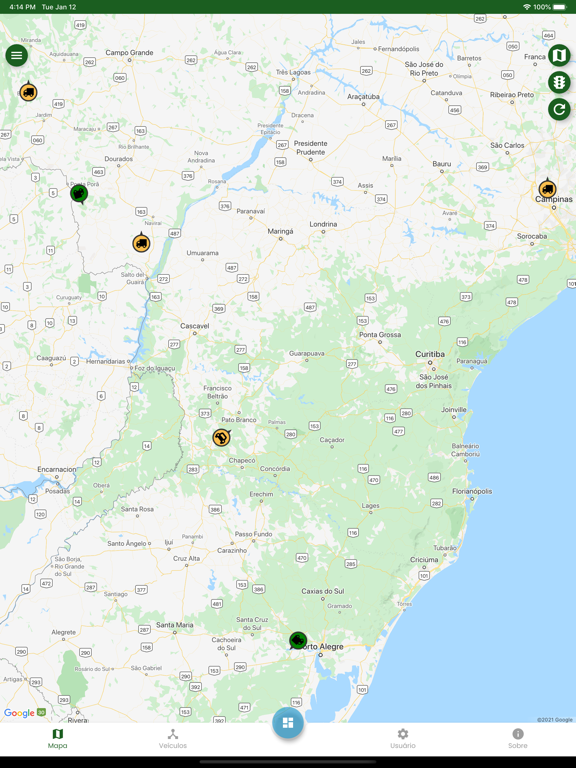Switch to the Mapa tab
Image resolution: width=576 pixels, height=768 pixels.
click(57, 739)
